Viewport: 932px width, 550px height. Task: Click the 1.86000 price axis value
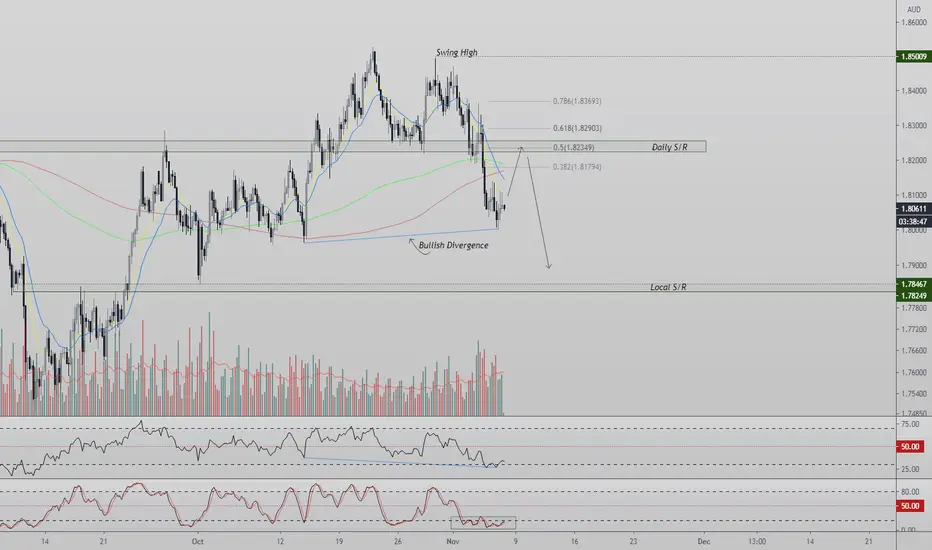click(914, 23)
